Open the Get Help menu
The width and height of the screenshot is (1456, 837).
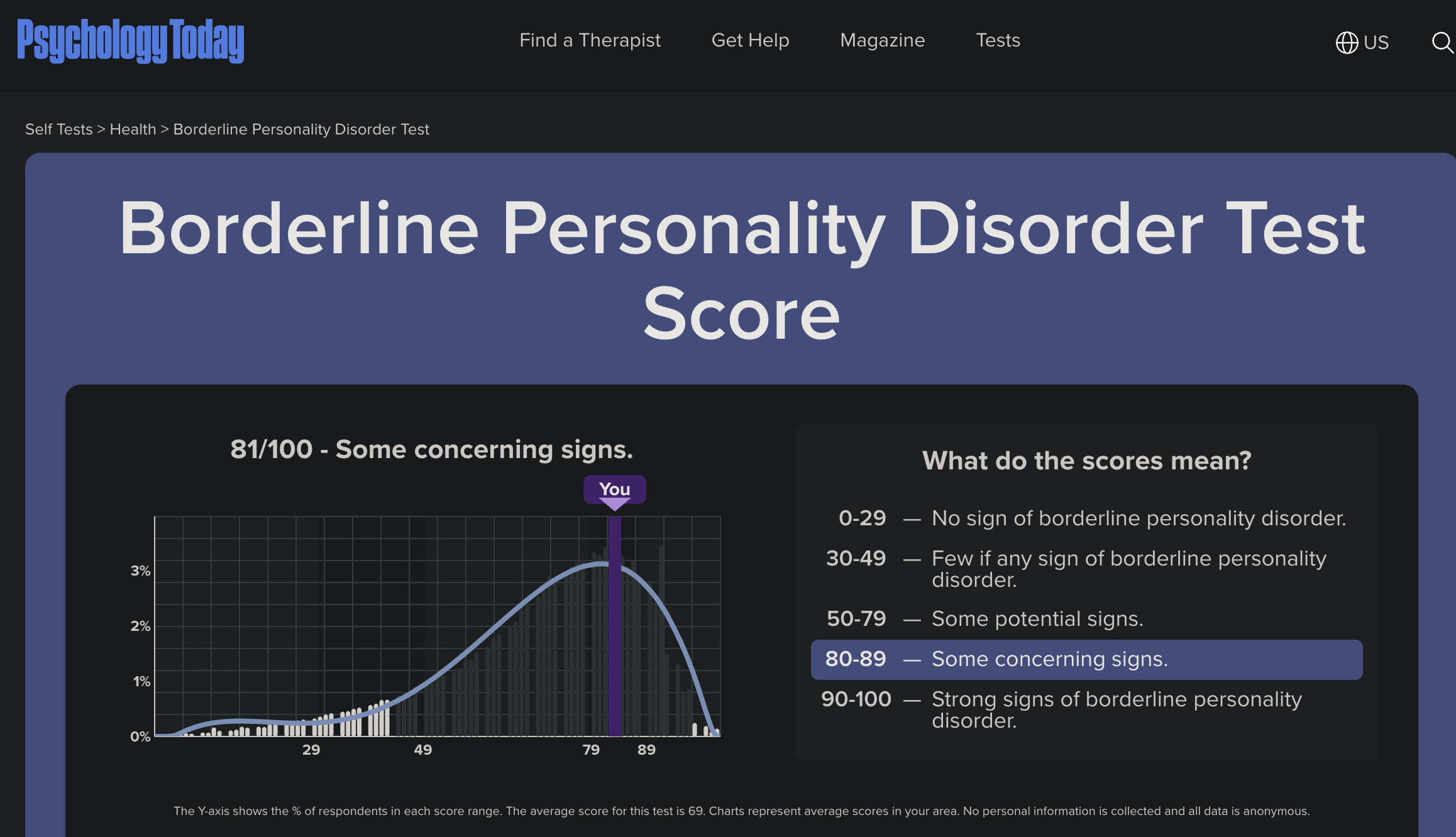point(750,40)
